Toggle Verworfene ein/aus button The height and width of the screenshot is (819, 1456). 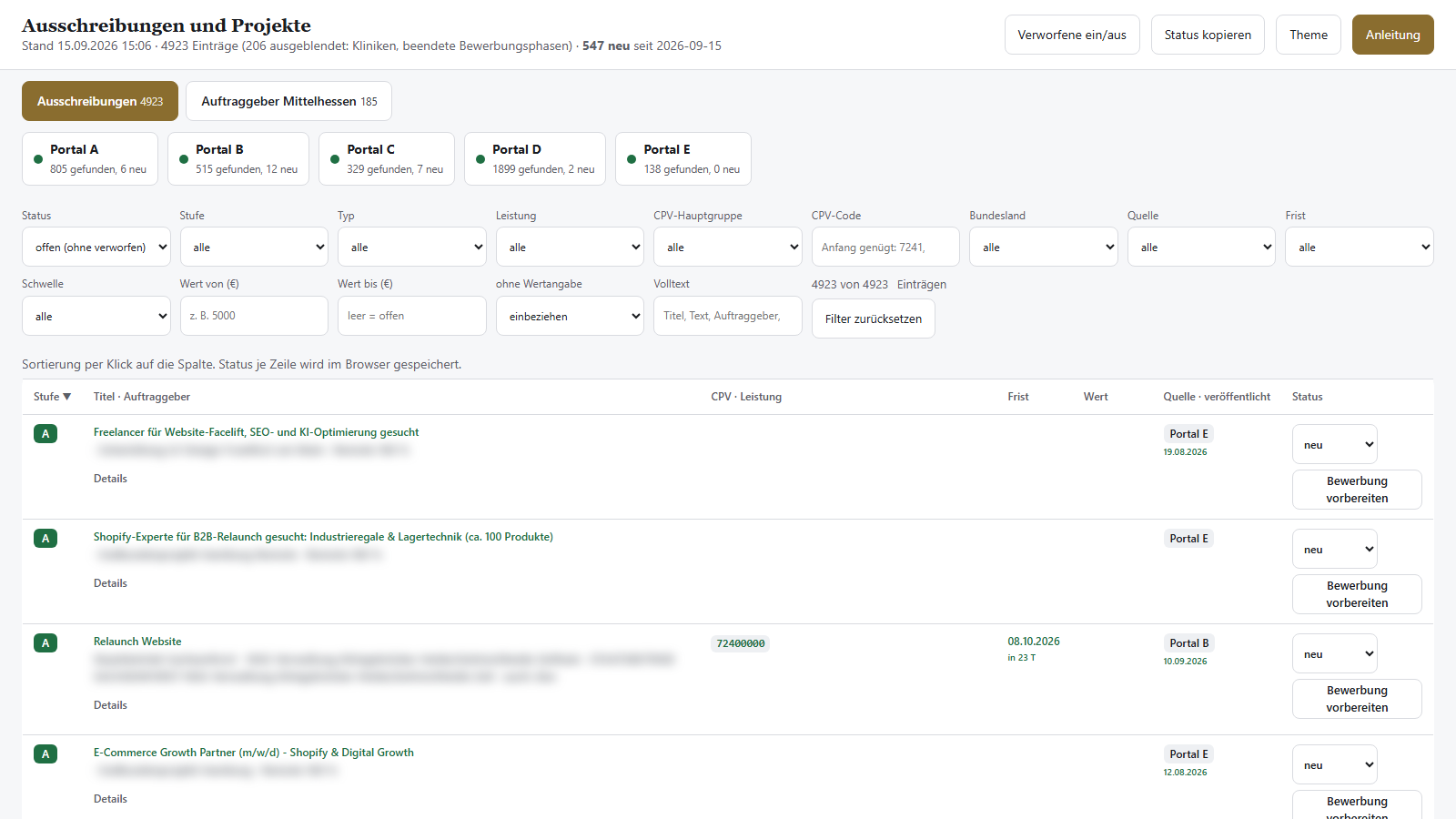1072,35
